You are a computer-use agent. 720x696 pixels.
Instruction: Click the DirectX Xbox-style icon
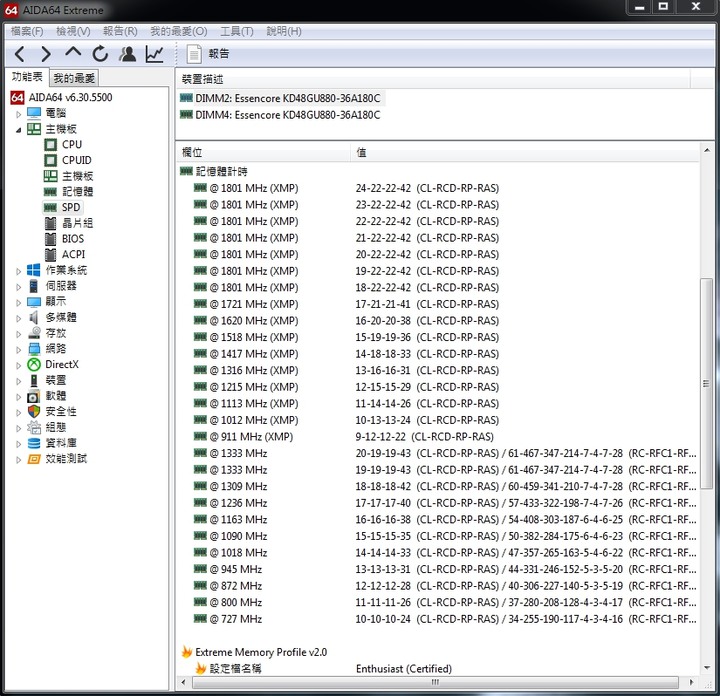[x=34, y=365]
